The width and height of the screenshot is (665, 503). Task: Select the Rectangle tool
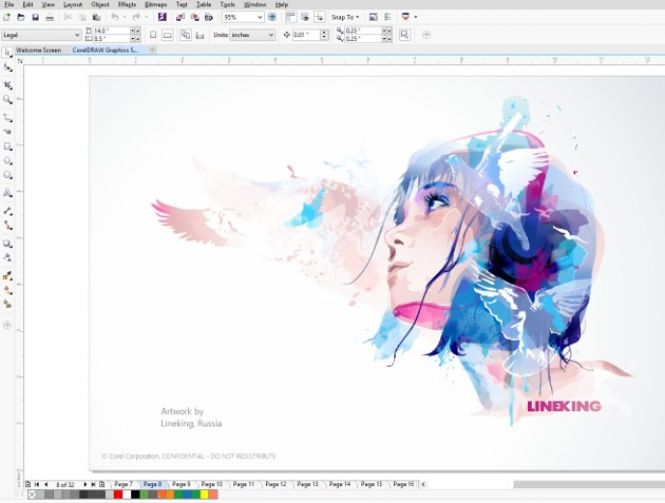click(8, 147)
